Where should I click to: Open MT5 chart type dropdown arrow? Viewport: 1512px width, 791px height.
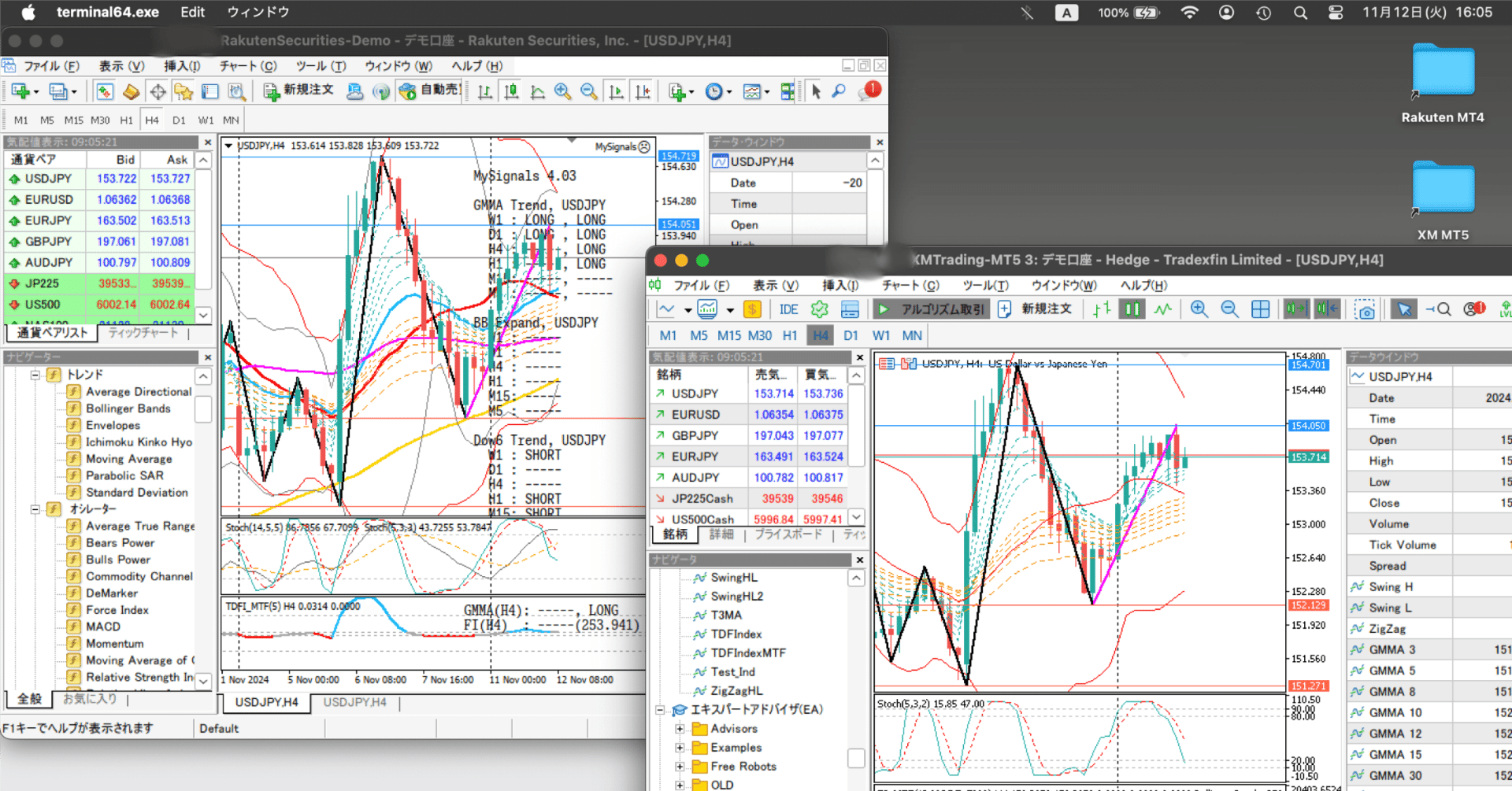point(687,310)
